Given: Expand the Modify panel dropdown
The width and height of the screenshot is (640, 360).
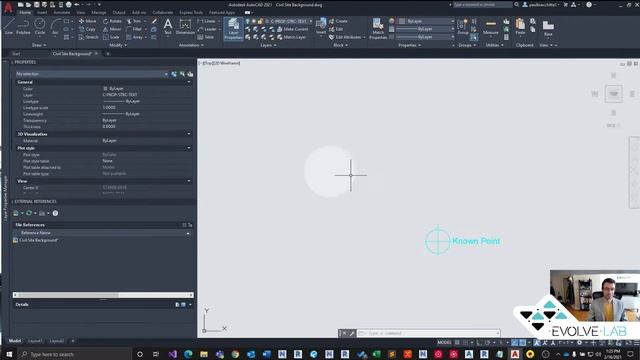Looking at the screenshot, I should click(x=118, y=45).
